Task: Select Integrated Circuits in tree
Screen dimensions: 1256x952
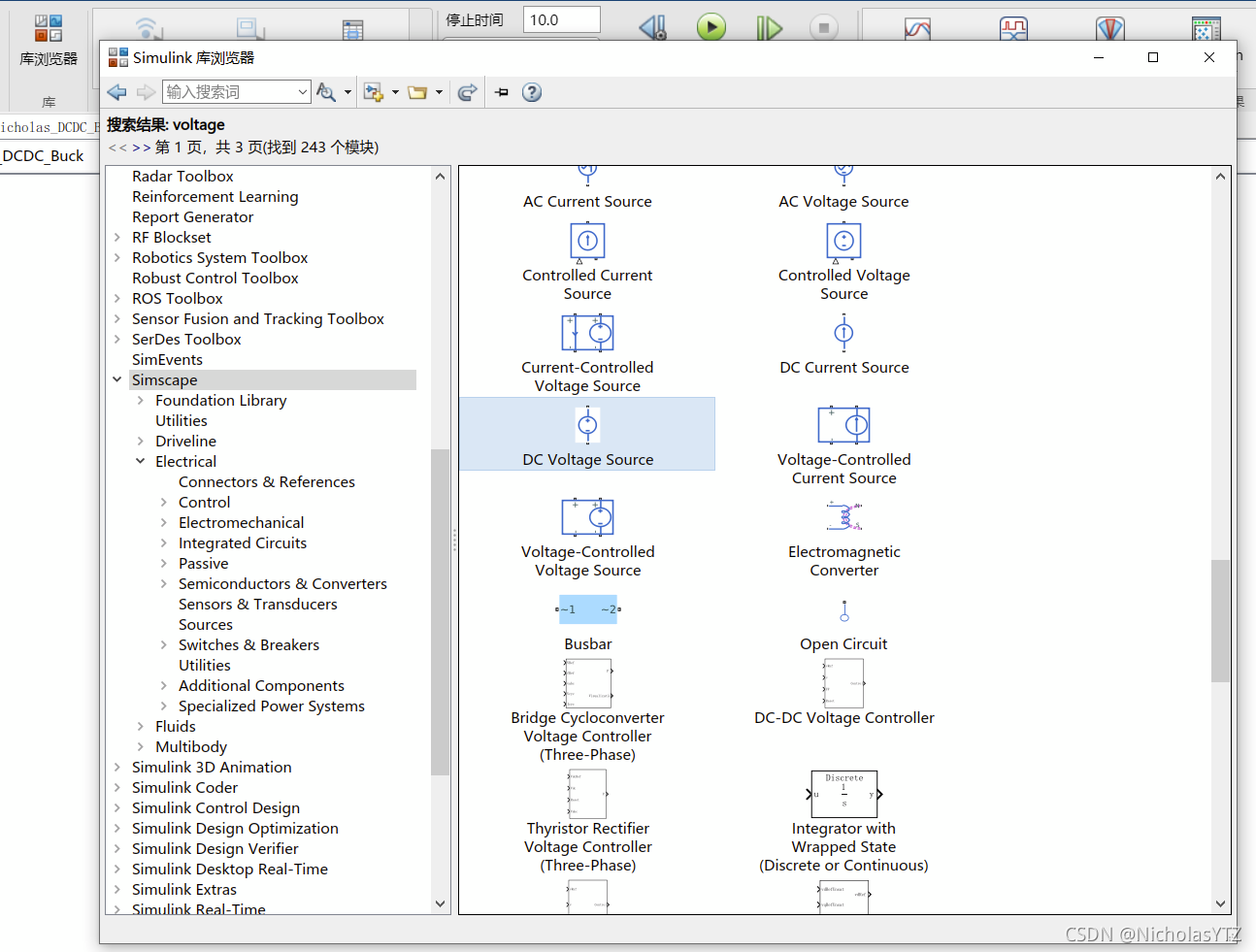Action: coord(243,542)
